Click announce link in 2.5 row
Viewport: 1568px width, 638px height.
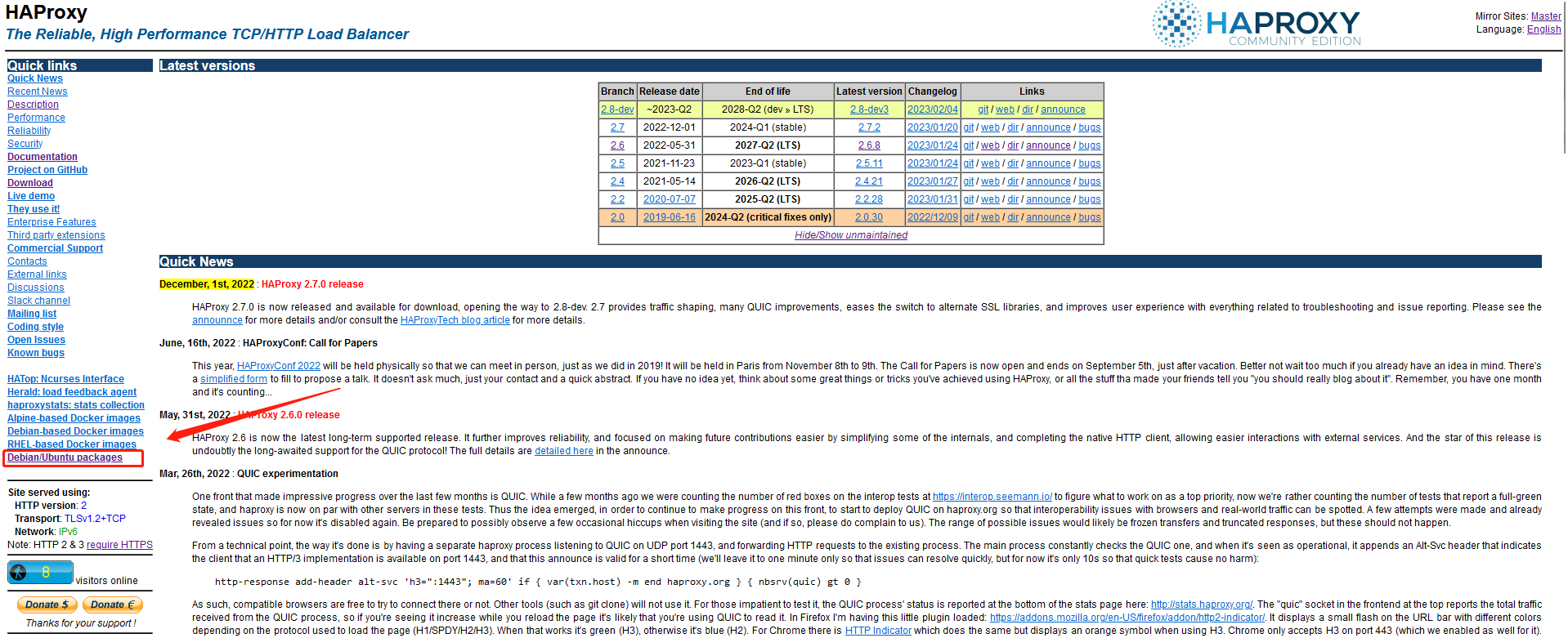click(x=1048, y=163)
